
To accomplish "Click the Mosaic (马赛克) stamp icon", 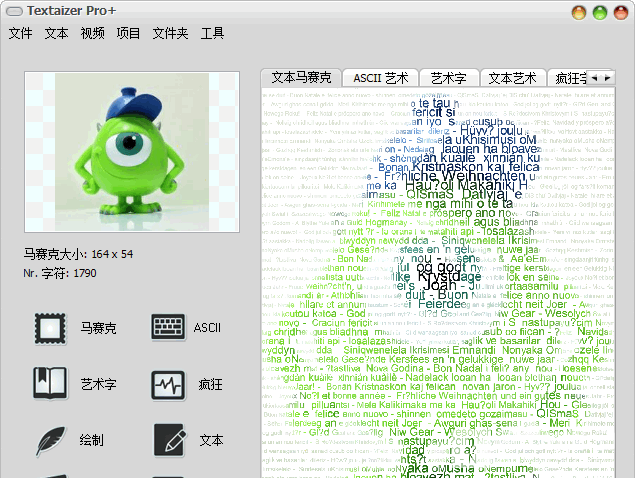I will tap(50, 328).
